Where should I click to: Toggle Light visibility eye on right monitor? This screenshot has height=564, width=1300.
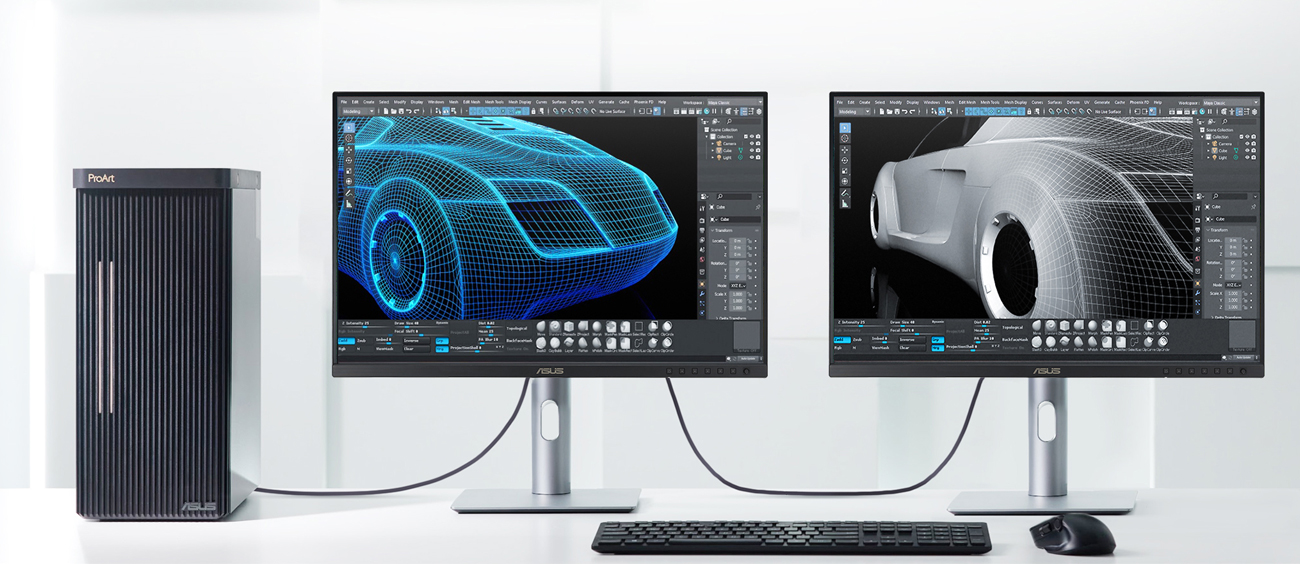click(1246, 157)
